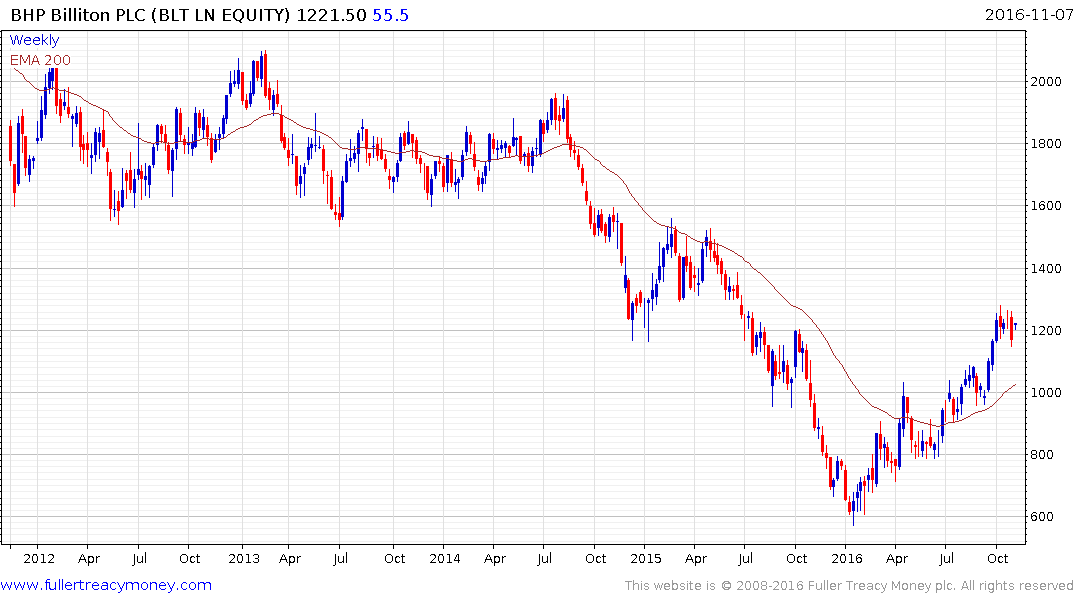Click the 2014 year label on time axis
Viewport: 1075px width, 600px height.
[445, 558]
